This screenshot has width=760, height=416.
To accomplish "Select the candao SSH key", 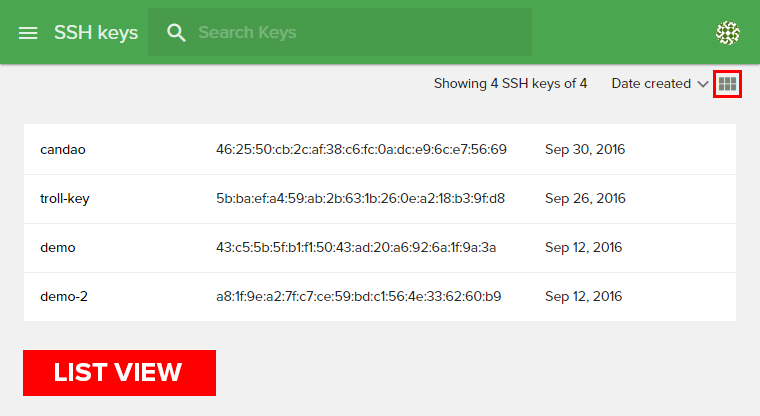I will click(x=62, y=150).
